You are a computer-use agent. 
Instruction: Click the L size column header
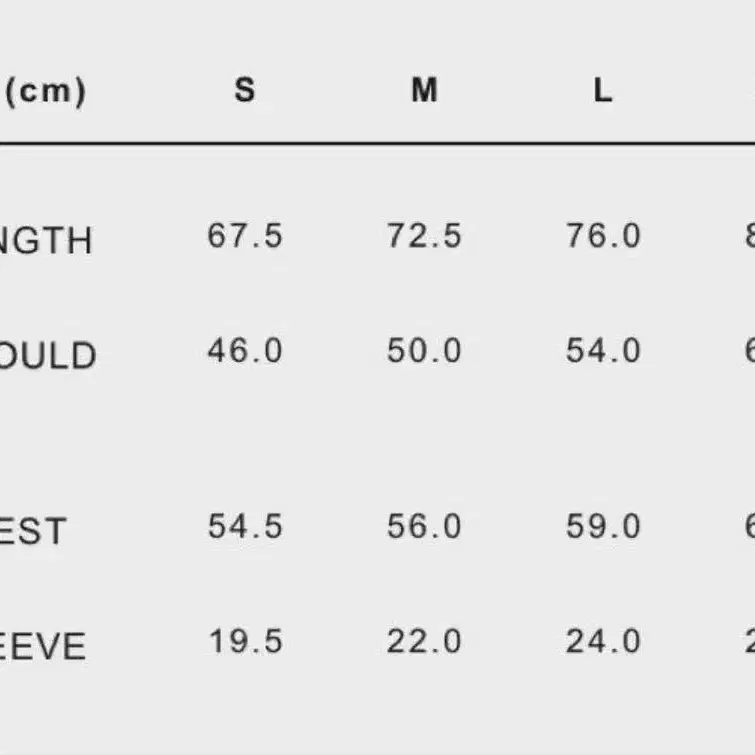(603, 90)
